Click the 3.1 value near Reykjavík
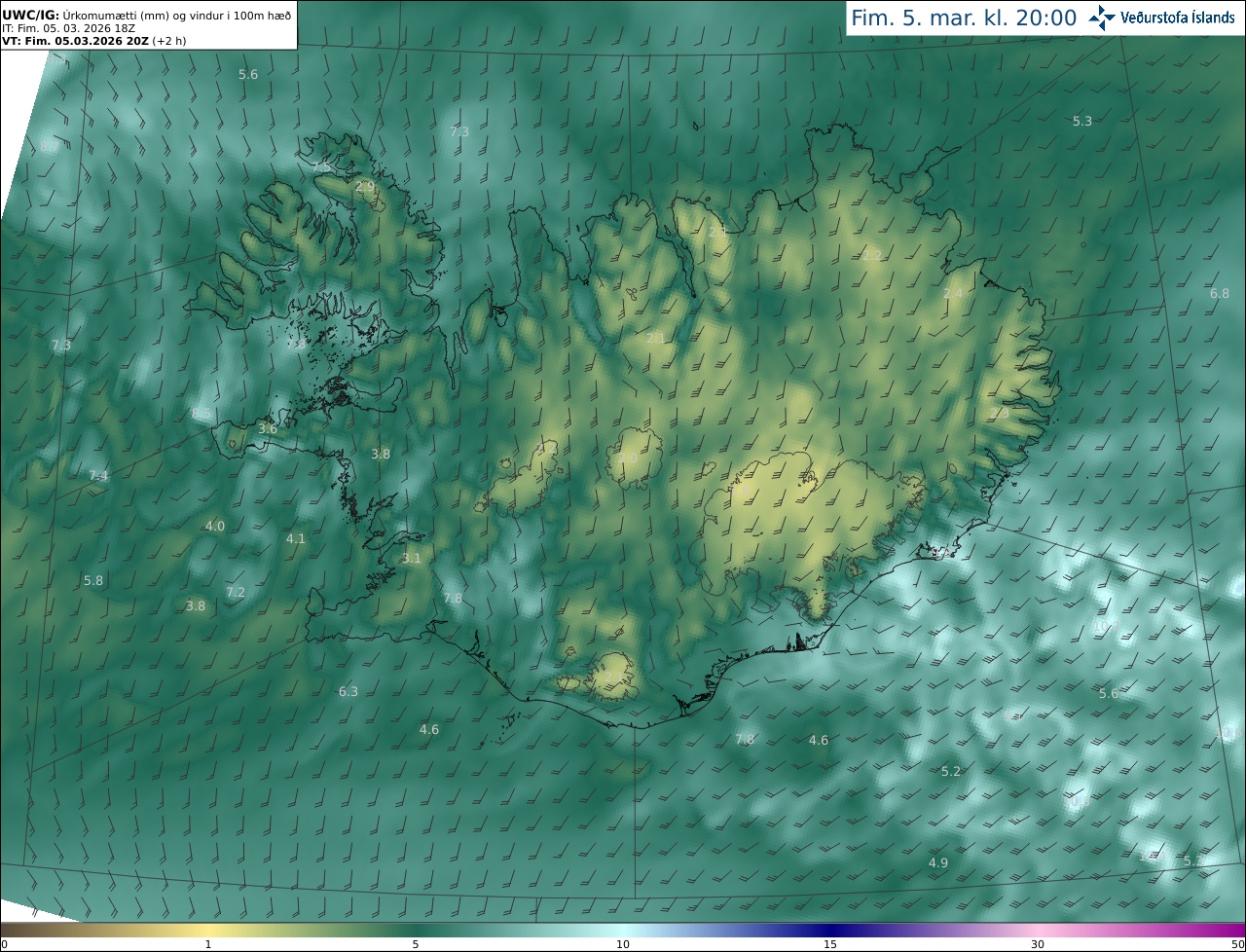The height and width of the screenshot is (952, 1246). (412, 558)
